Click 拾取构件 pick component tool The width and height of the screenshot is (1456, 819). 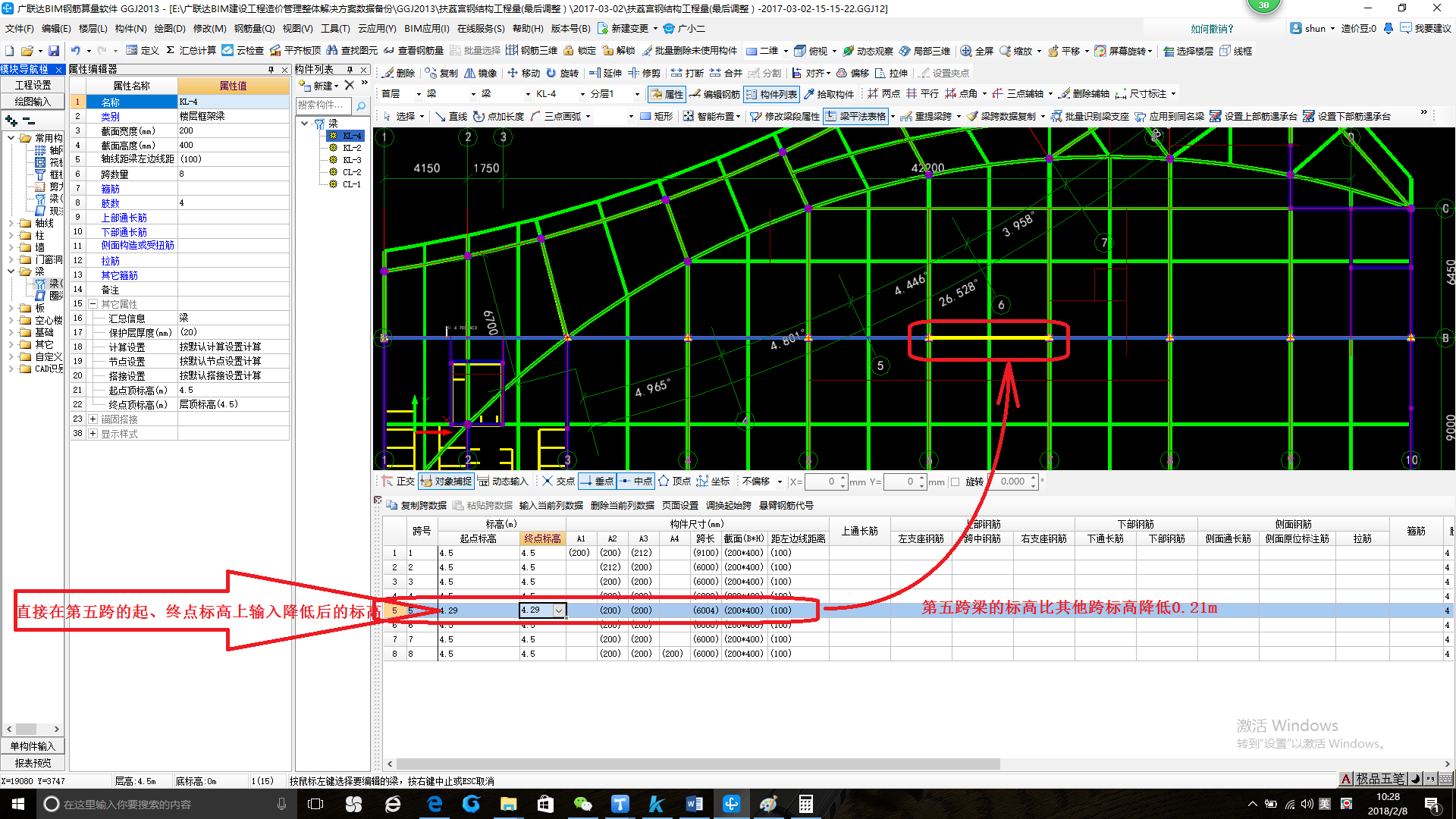[828, 94]
